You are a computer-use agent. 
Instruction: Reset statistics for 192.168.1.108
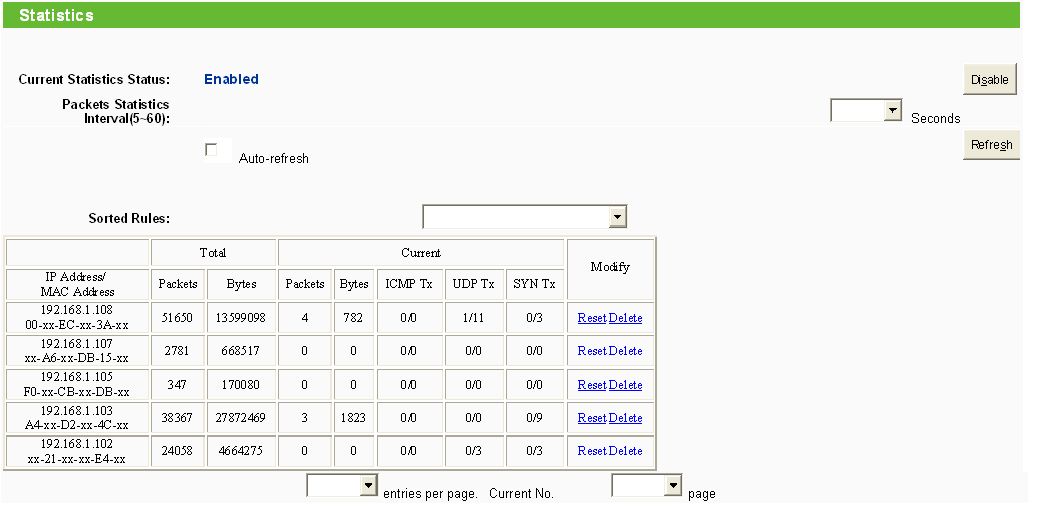pyautogui.click(x=592, y=318)
